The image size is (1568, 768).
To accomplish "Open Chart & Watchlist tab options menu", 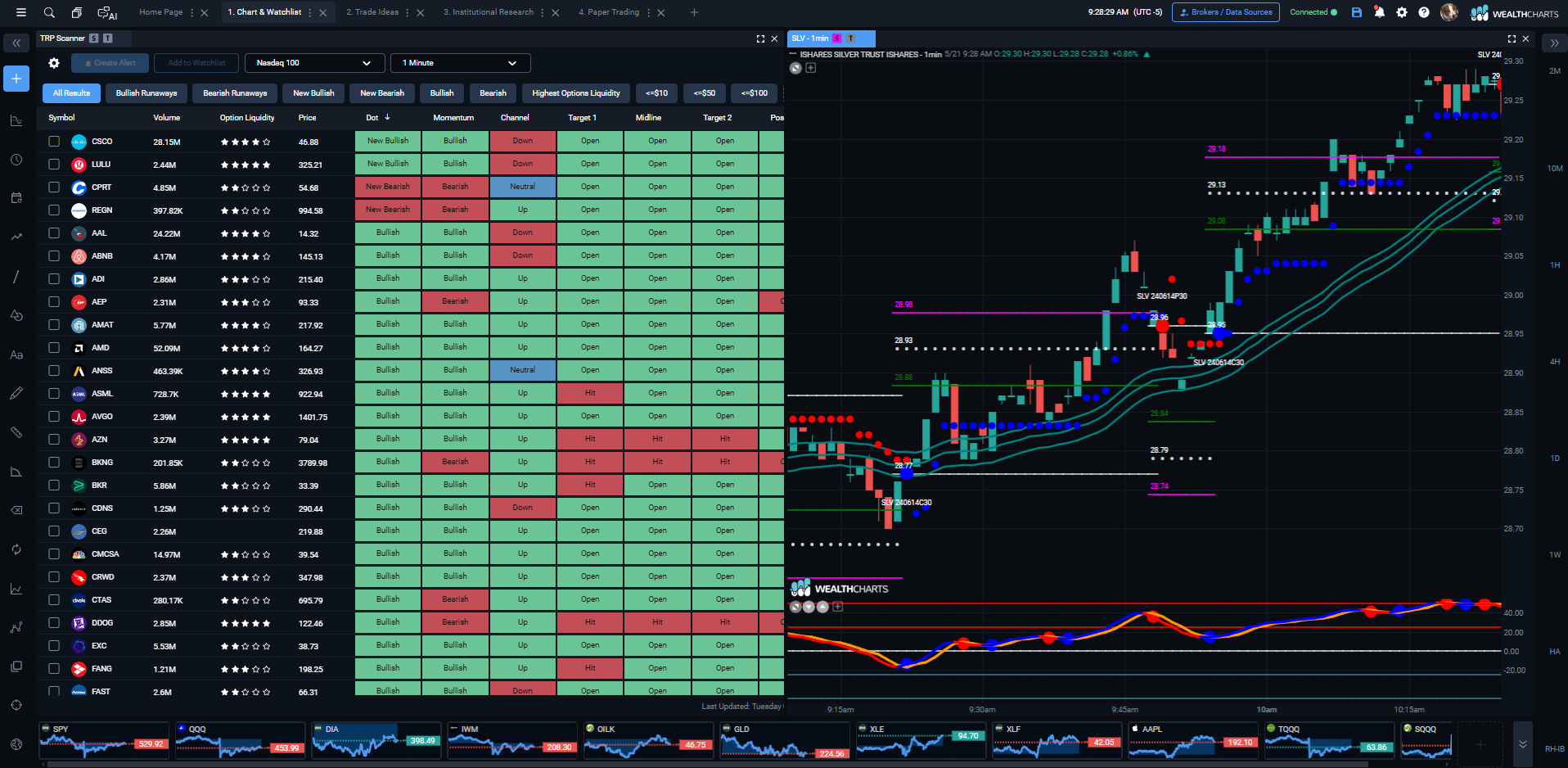I will [311, 12].
